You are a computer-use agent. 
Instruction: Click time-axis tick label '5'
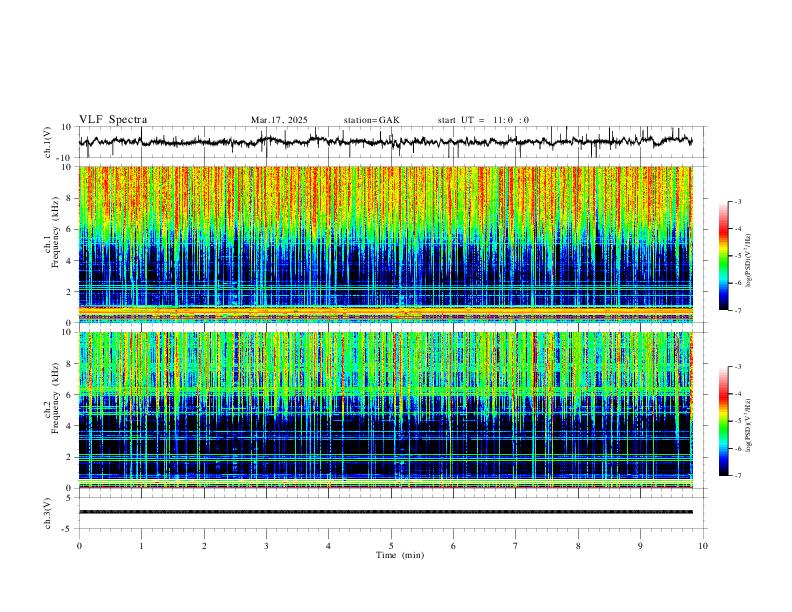coord(391,546)
